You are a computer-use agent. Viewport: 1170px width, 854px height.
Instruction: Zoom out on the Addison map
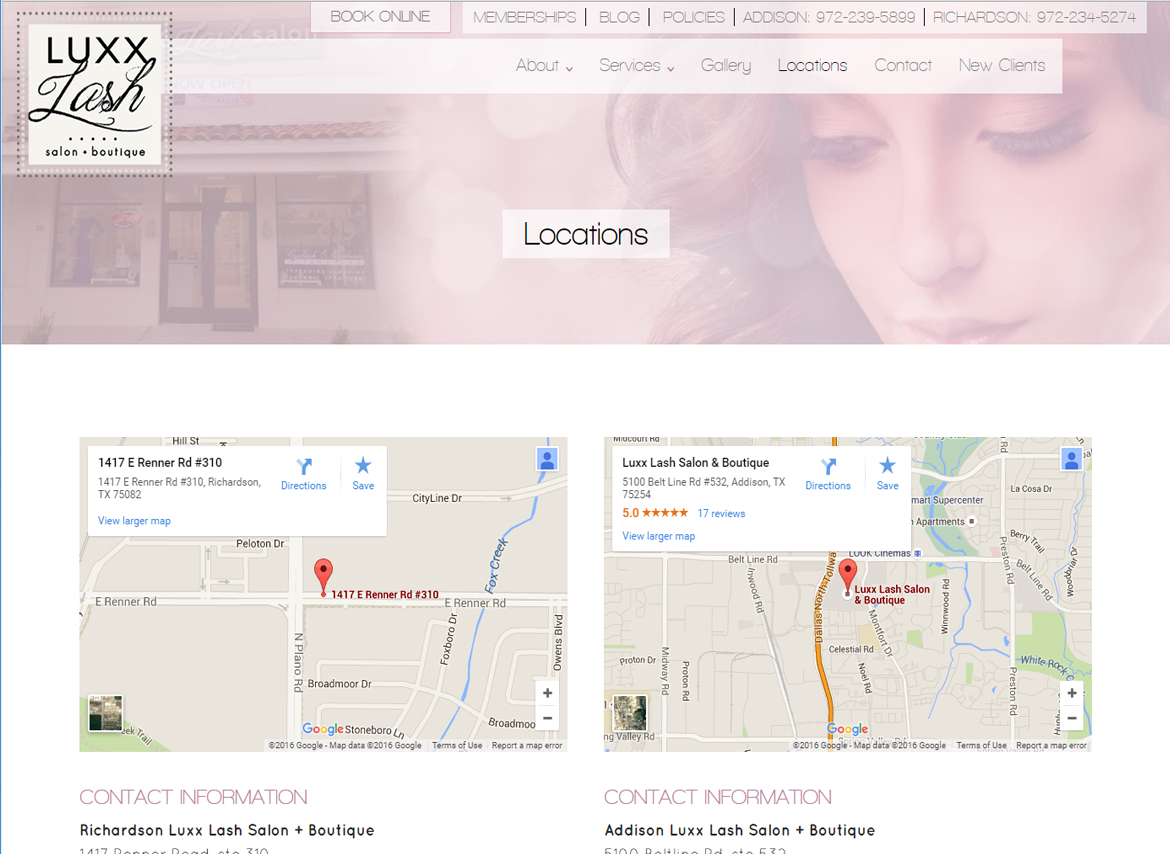tap(1072, 718)
